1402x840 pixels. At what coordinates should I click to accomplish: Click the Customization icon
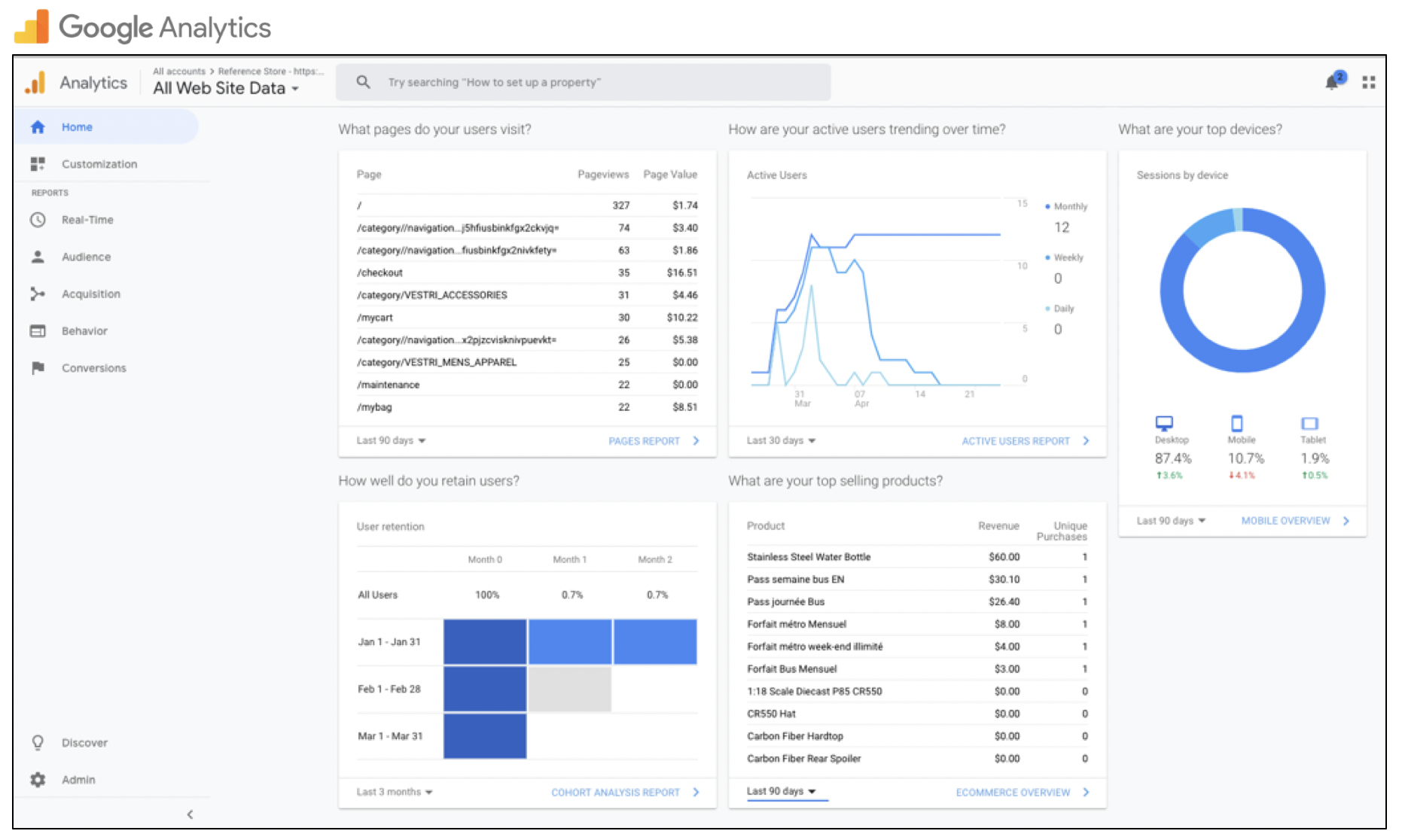coord(38,163)
